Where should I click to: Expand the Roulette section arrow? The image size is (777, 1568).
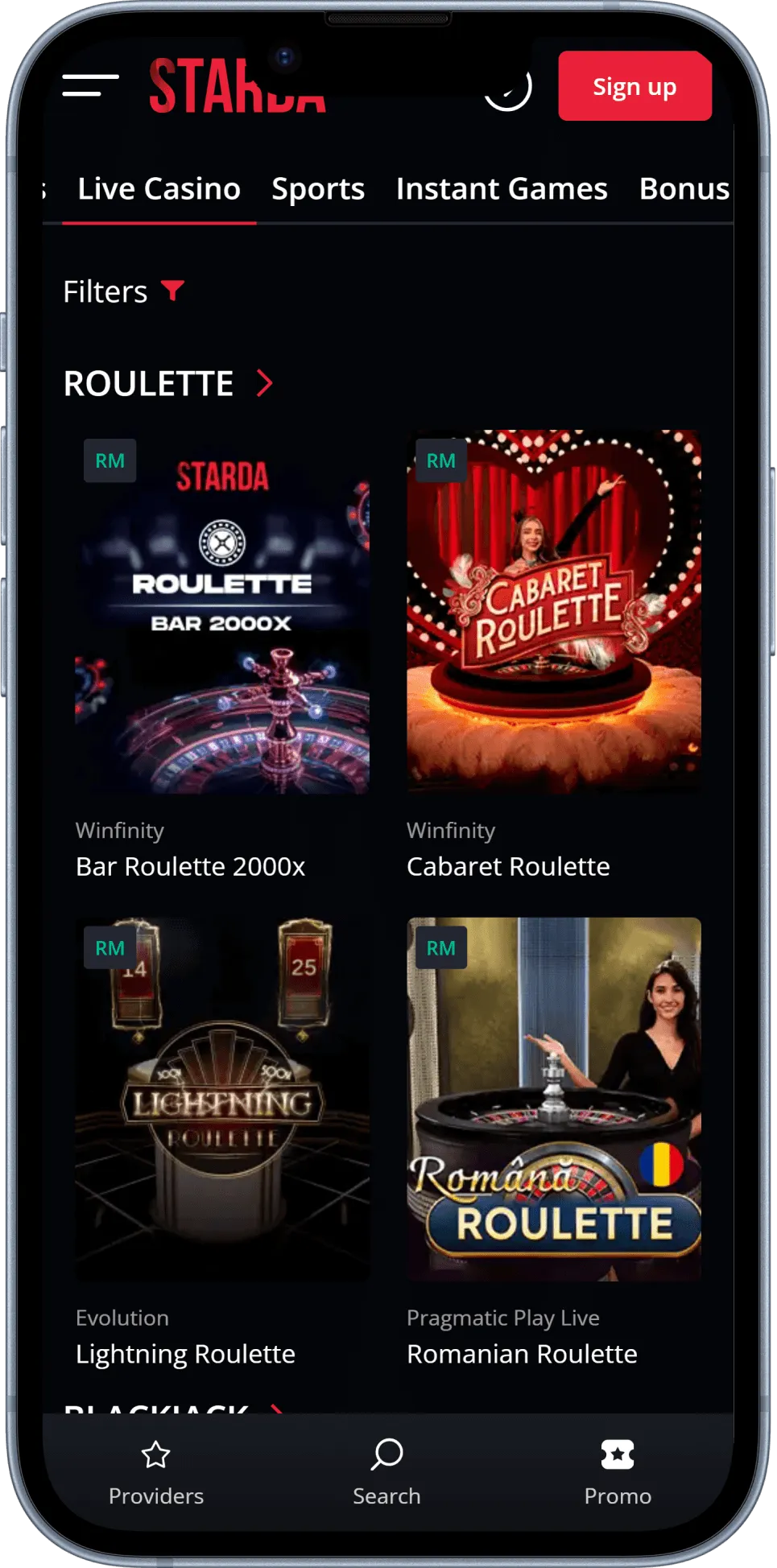click(x=265, y=383)
